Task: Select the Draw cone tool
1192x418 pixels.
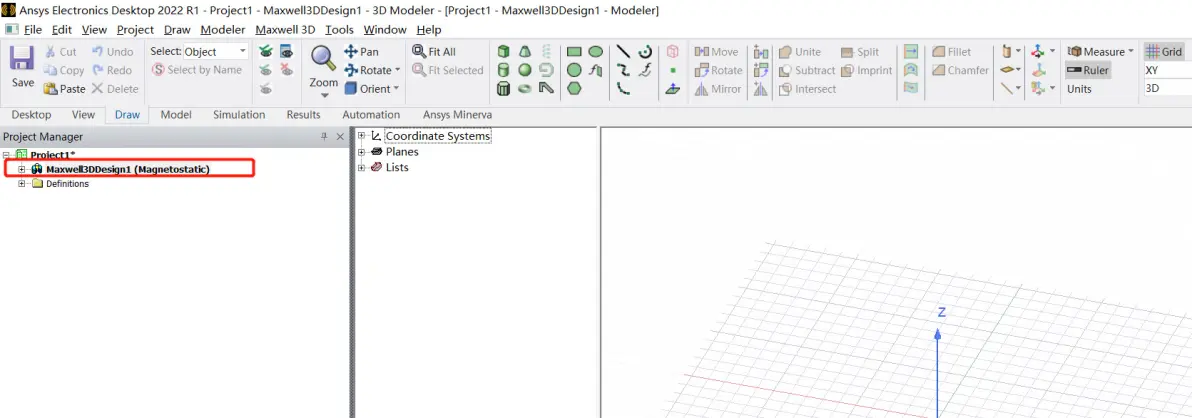Action: [525, 52]
